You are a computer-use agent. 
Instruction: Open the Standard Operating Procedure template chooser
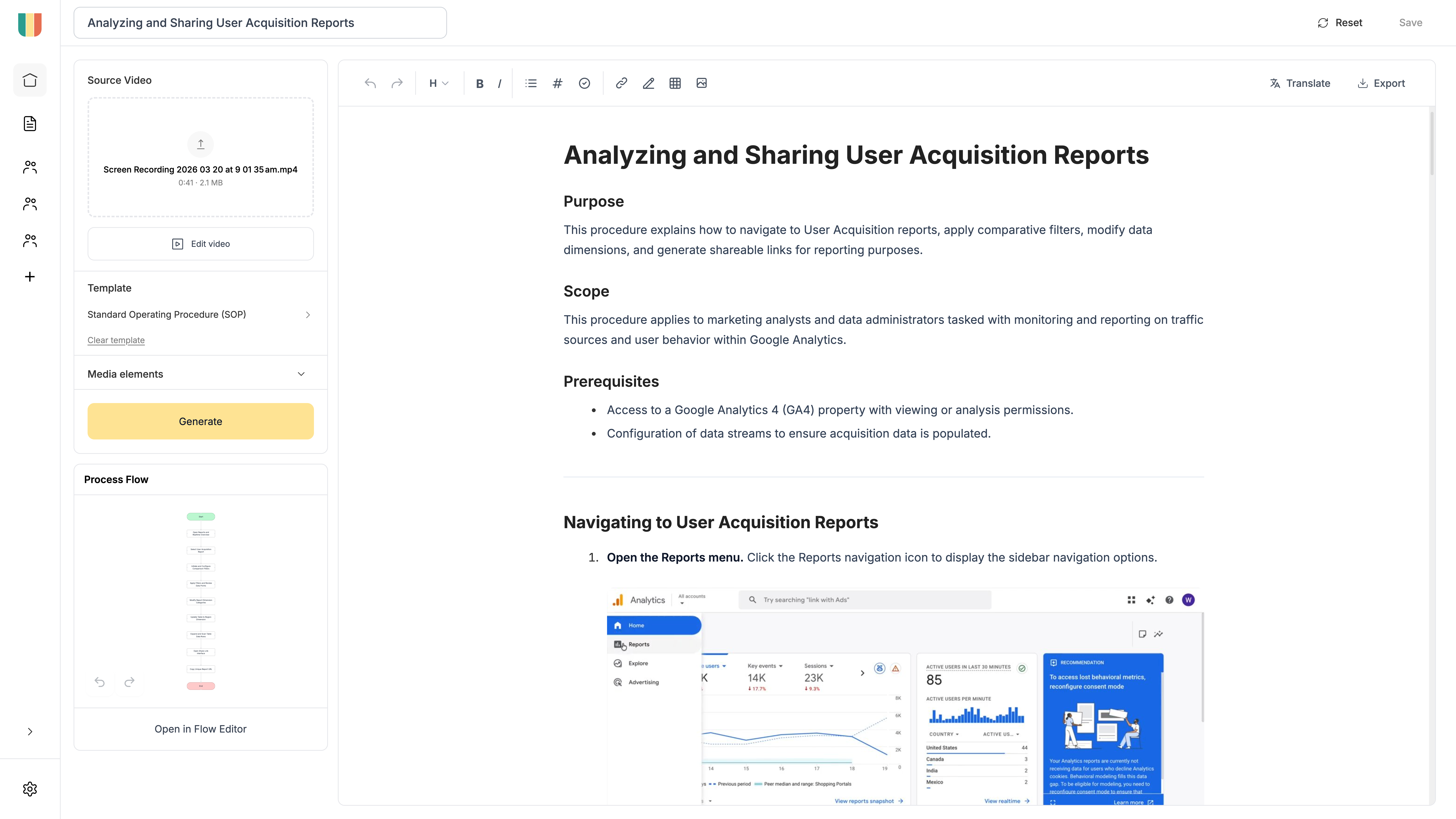pos(201,315)
